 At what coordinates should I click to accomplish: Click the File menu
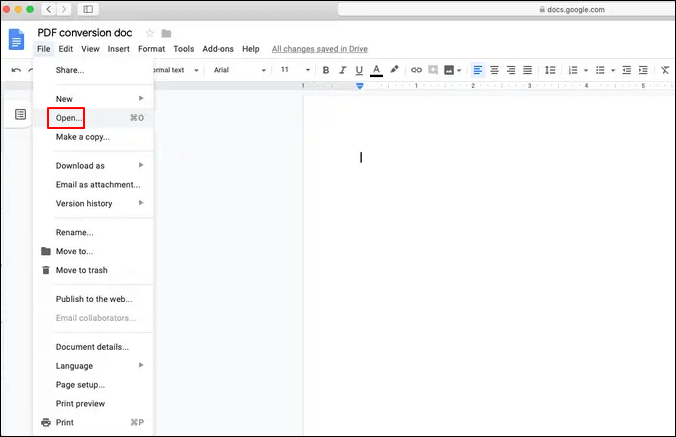pos(44,49)
